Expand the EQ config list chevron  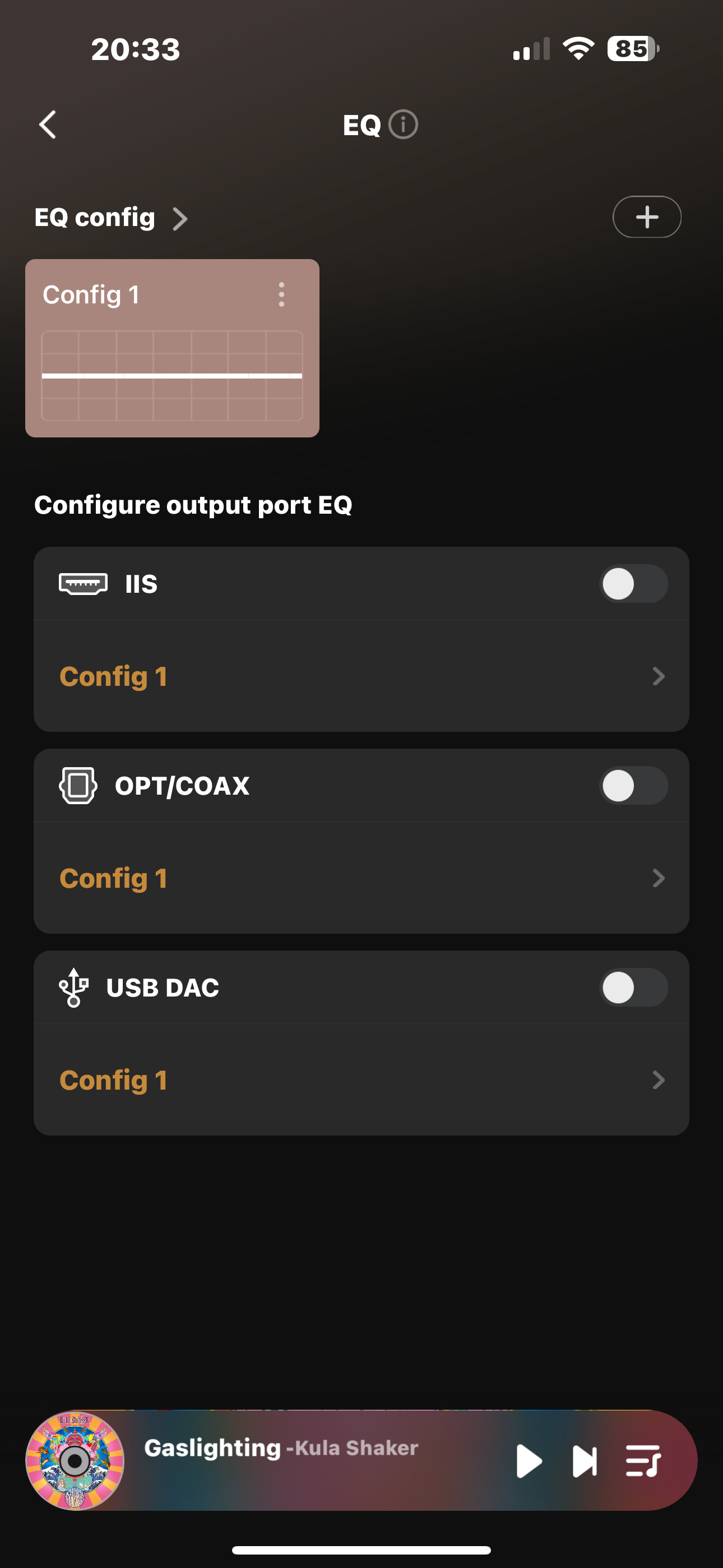(x=179, y=219)
